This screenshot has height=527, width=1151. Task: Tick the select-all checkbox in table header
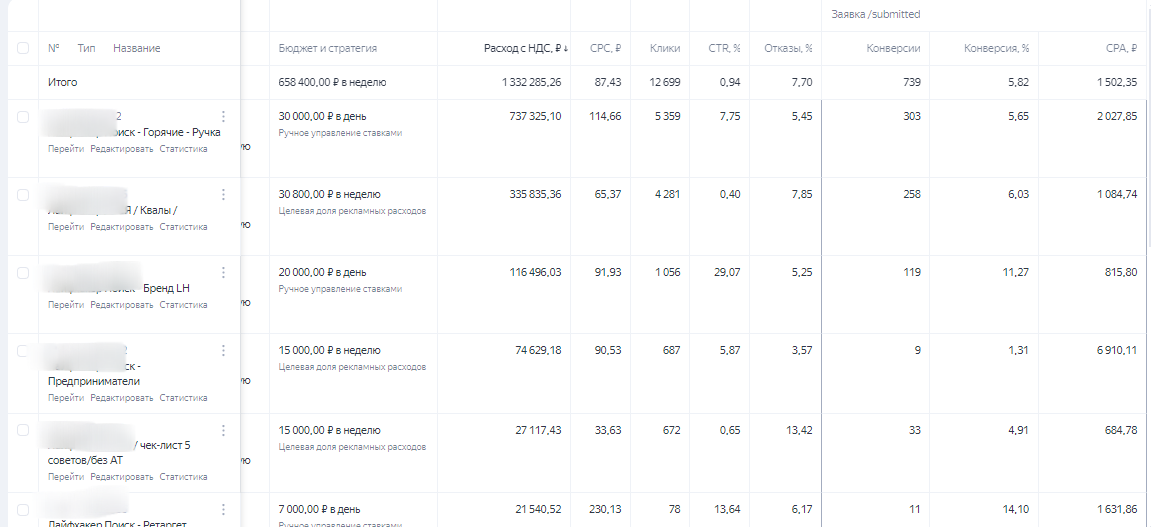[x=23, y=48]
